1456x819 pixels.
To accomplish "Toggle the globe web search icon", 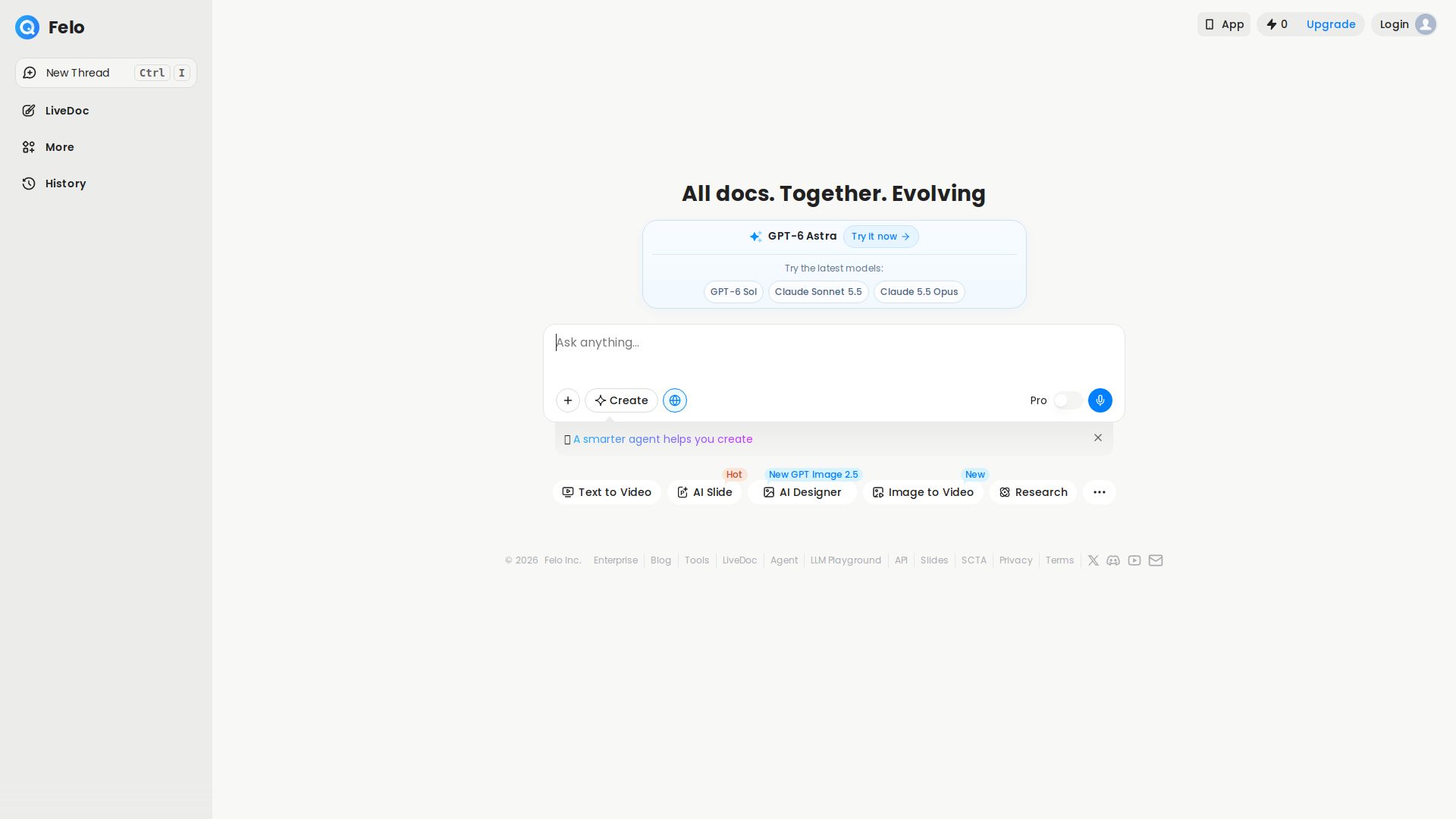I will [675, 400].
